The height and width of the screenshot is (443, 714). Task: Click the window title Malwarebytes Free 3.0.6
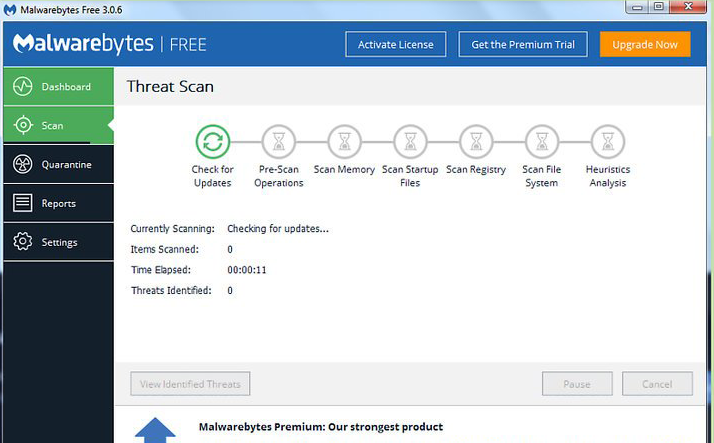click(71, 10)
